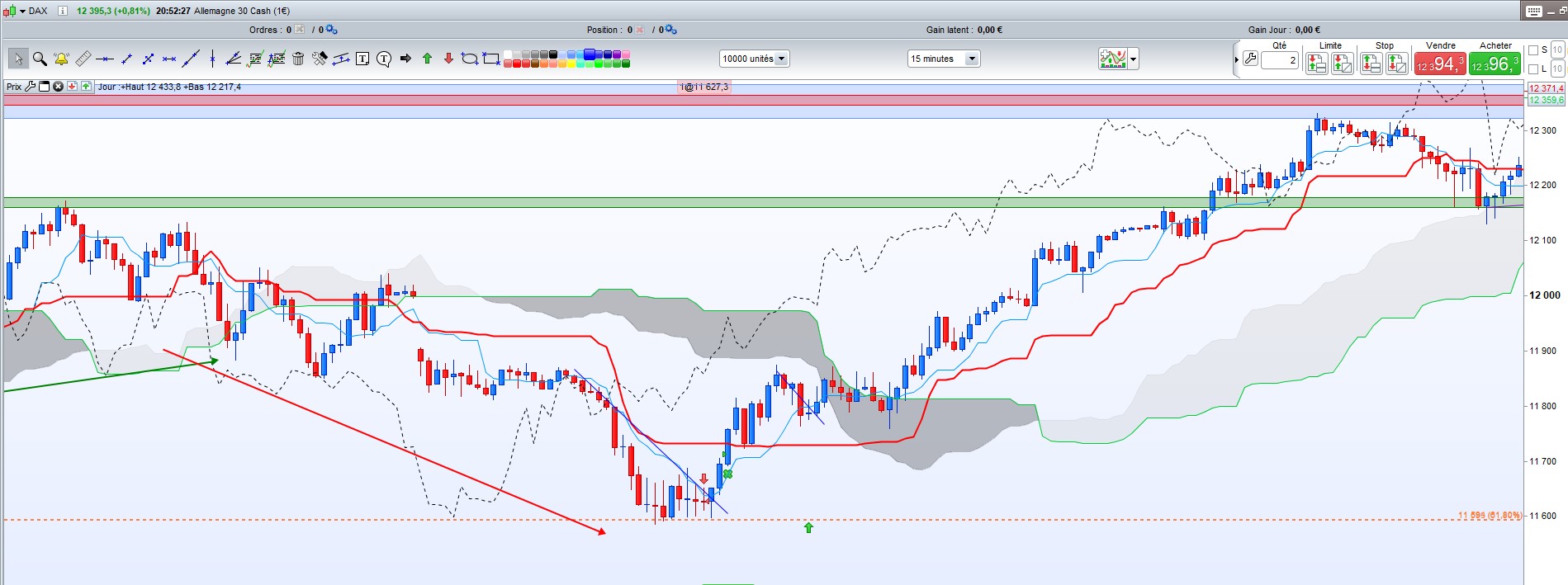Open the Ordres settings gear icon
Viewport: 1568px width, 585px height.
(331, 30)
